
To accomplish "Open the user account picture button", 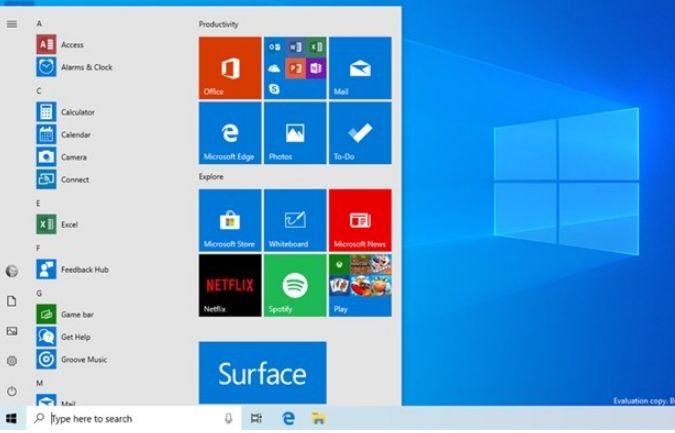I will tap(12, 271).
